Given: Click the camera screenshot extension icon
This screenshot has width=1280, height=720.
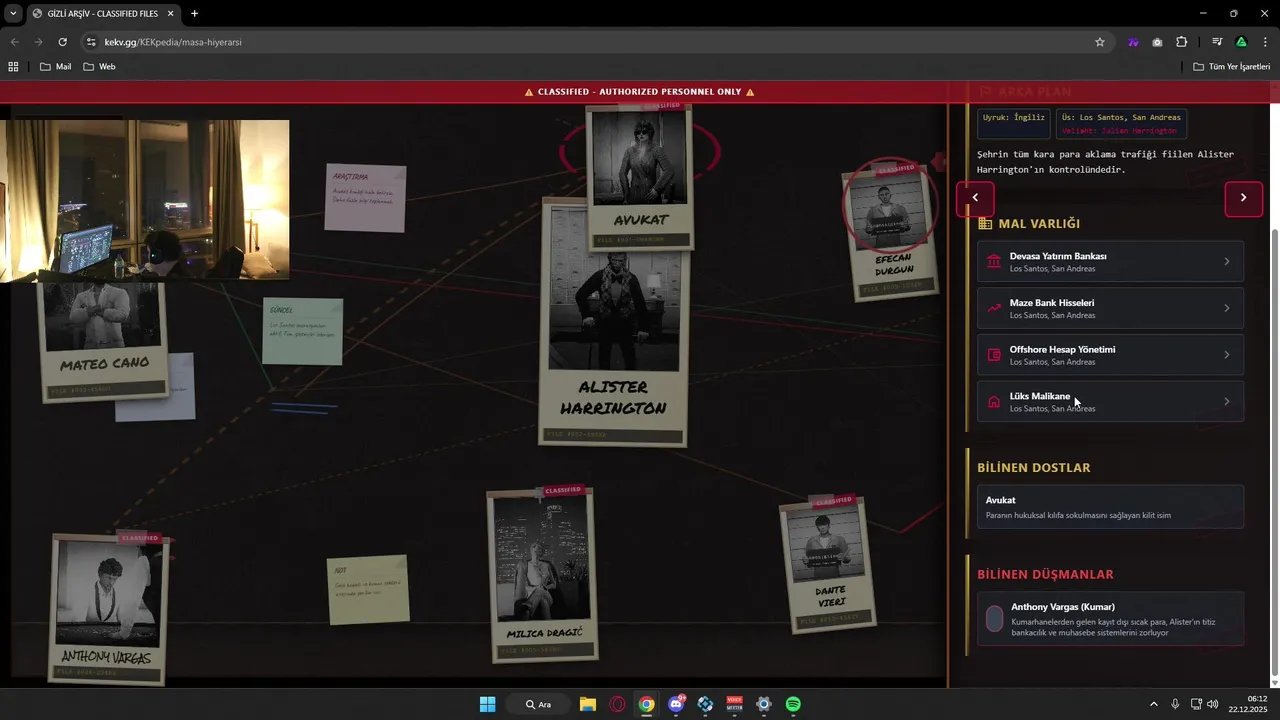Looking at the screenshot, I should (x=1157, y=42).
